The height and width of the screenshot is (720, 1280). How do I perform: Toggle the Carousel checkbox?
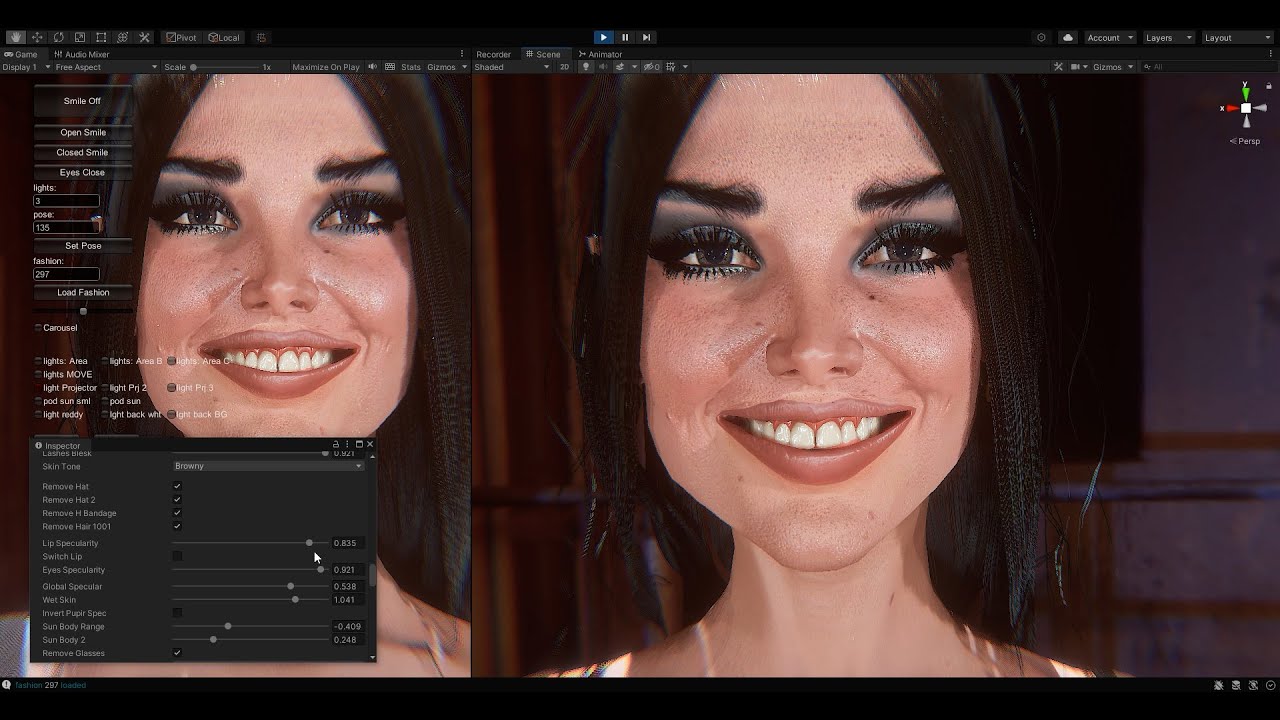tap(38, 328)
